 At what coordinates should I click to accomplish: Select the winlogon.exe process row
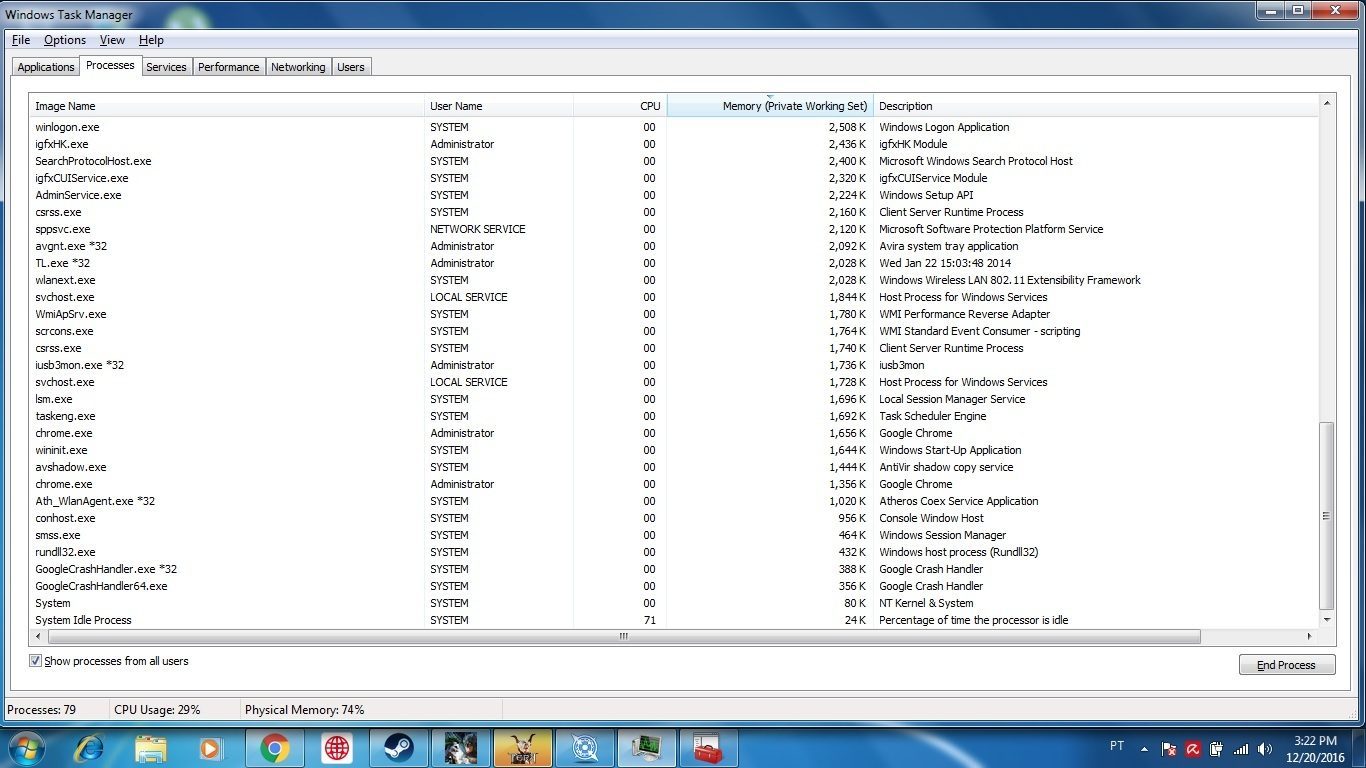(675, 127)
